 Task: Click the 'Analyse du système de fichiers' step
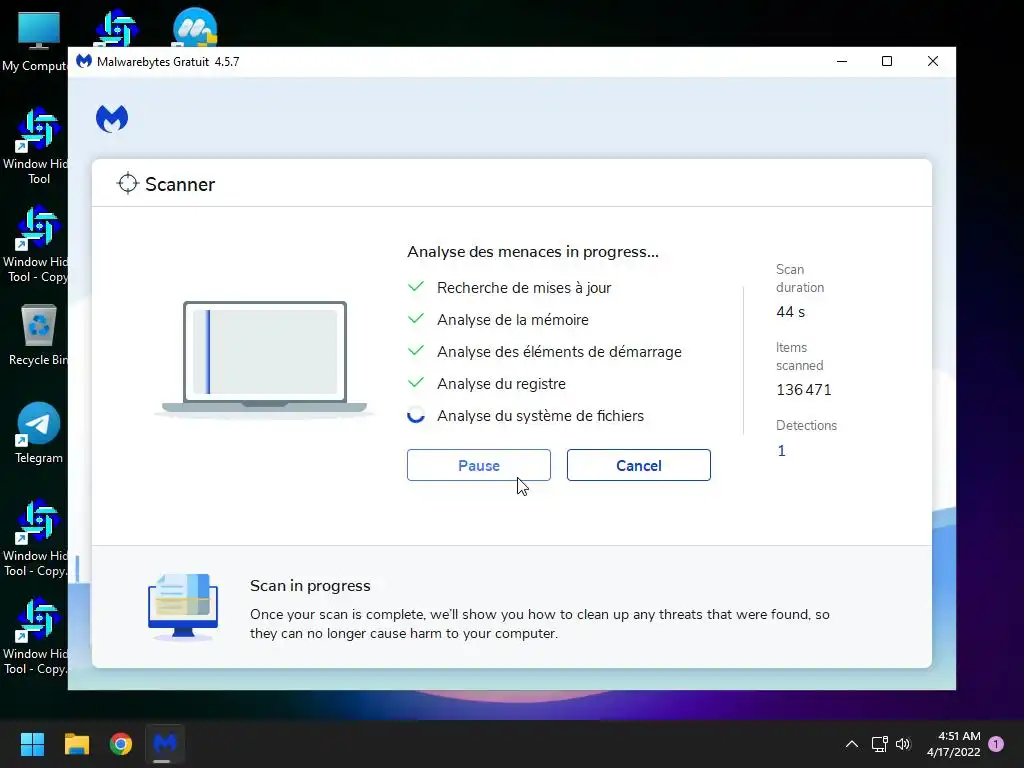[540, 416]
